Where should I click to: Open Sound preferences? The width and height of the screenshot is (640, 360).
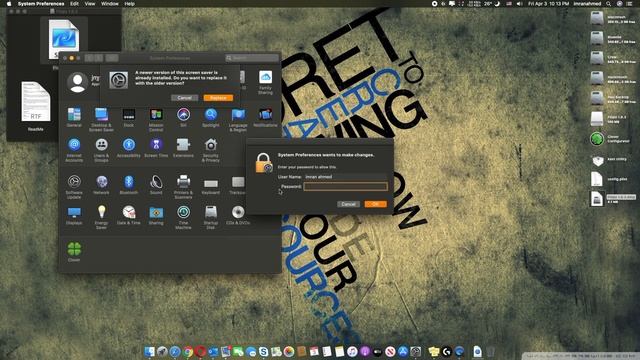156,184
